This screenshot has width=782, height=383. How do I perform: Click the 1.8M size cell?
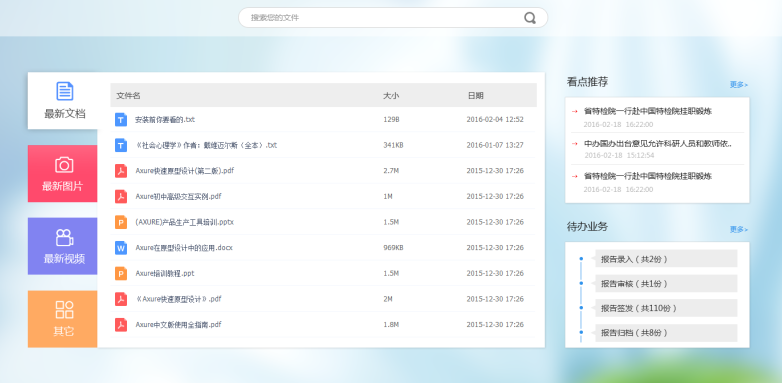391,325
